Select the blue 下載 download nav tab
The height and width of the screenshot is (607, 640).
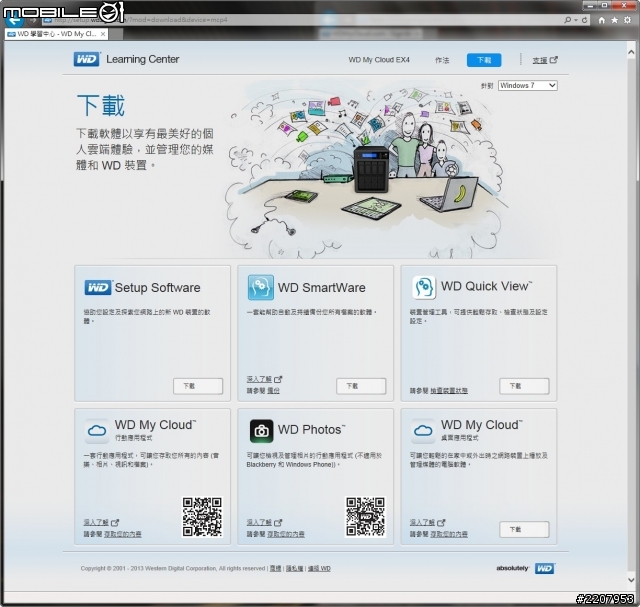tap(484, 60)
